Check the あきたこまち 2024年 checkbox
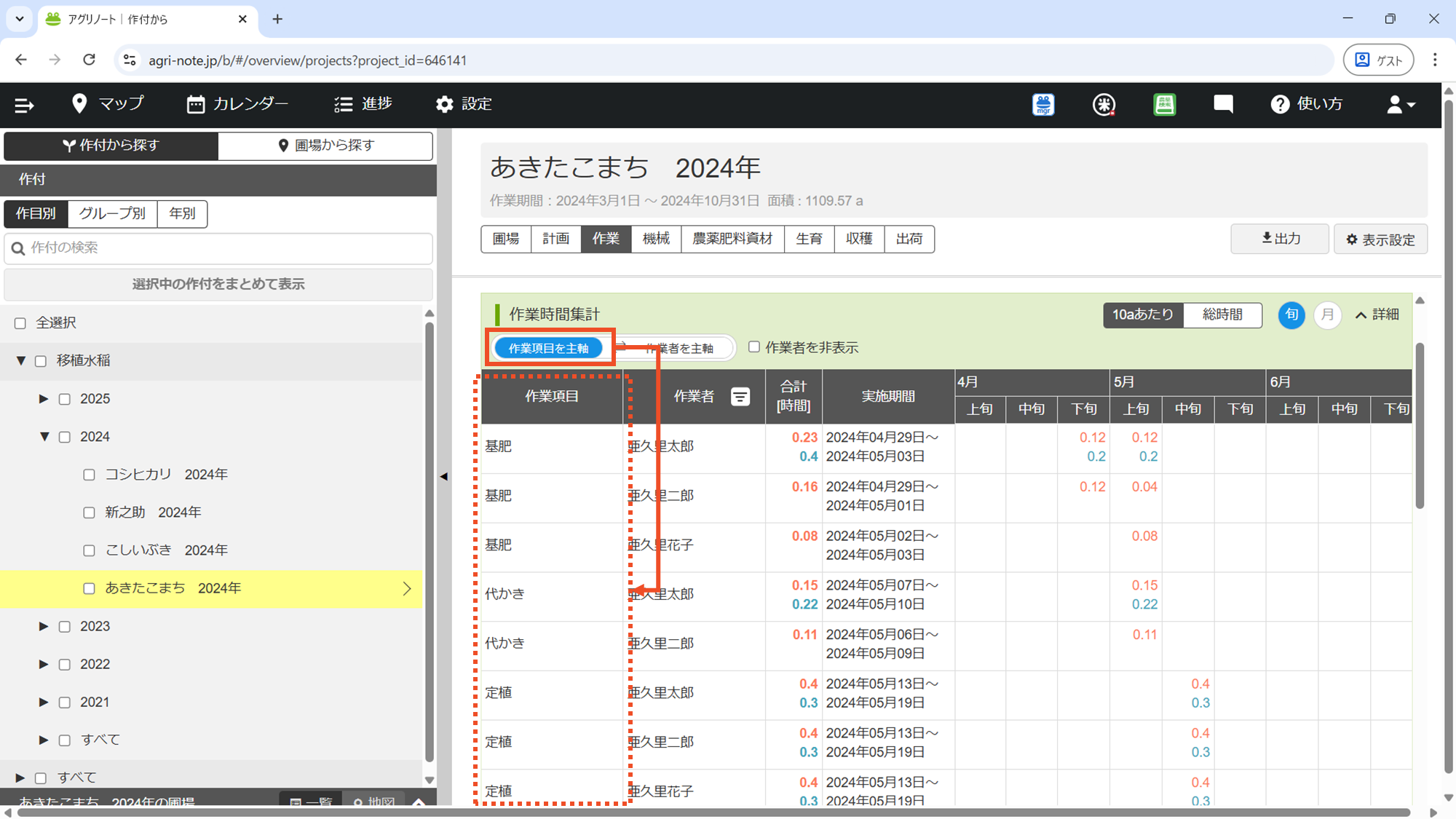Viewport: 1456px width, 819px height. (x=89, y=588)
